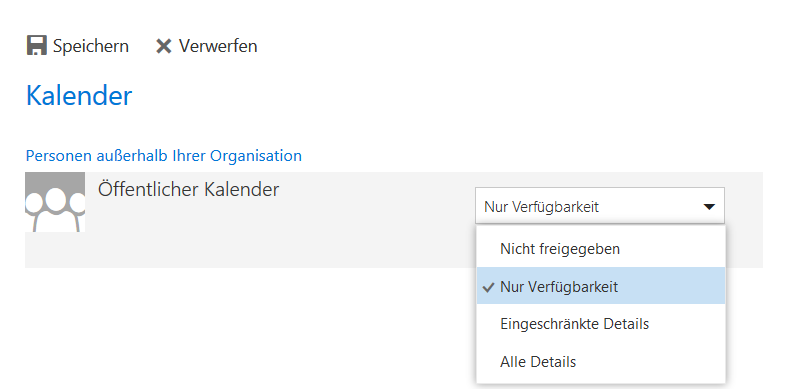This screenshot has width=803, height=389.
Task: Click the gray strip below the avatar
Action: tap(55, 250)
